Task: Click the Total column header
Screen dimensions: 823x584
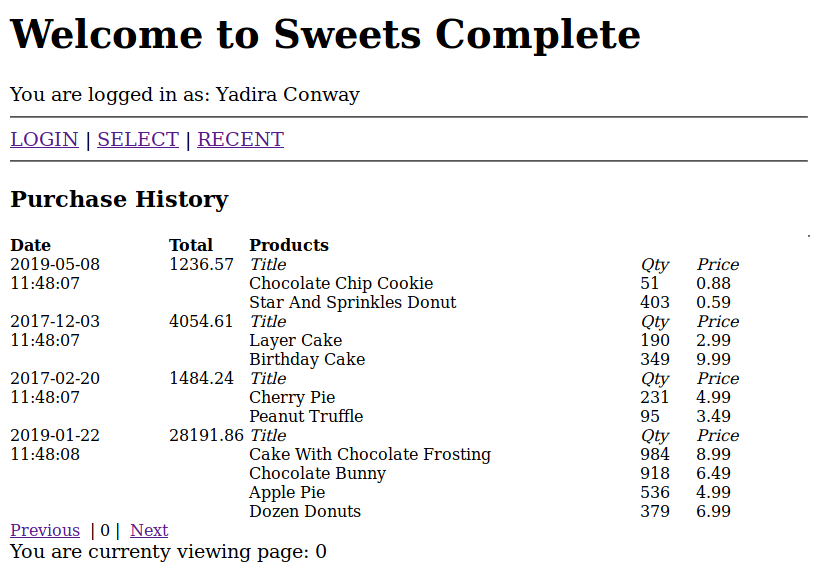Action: click(191, 245)
